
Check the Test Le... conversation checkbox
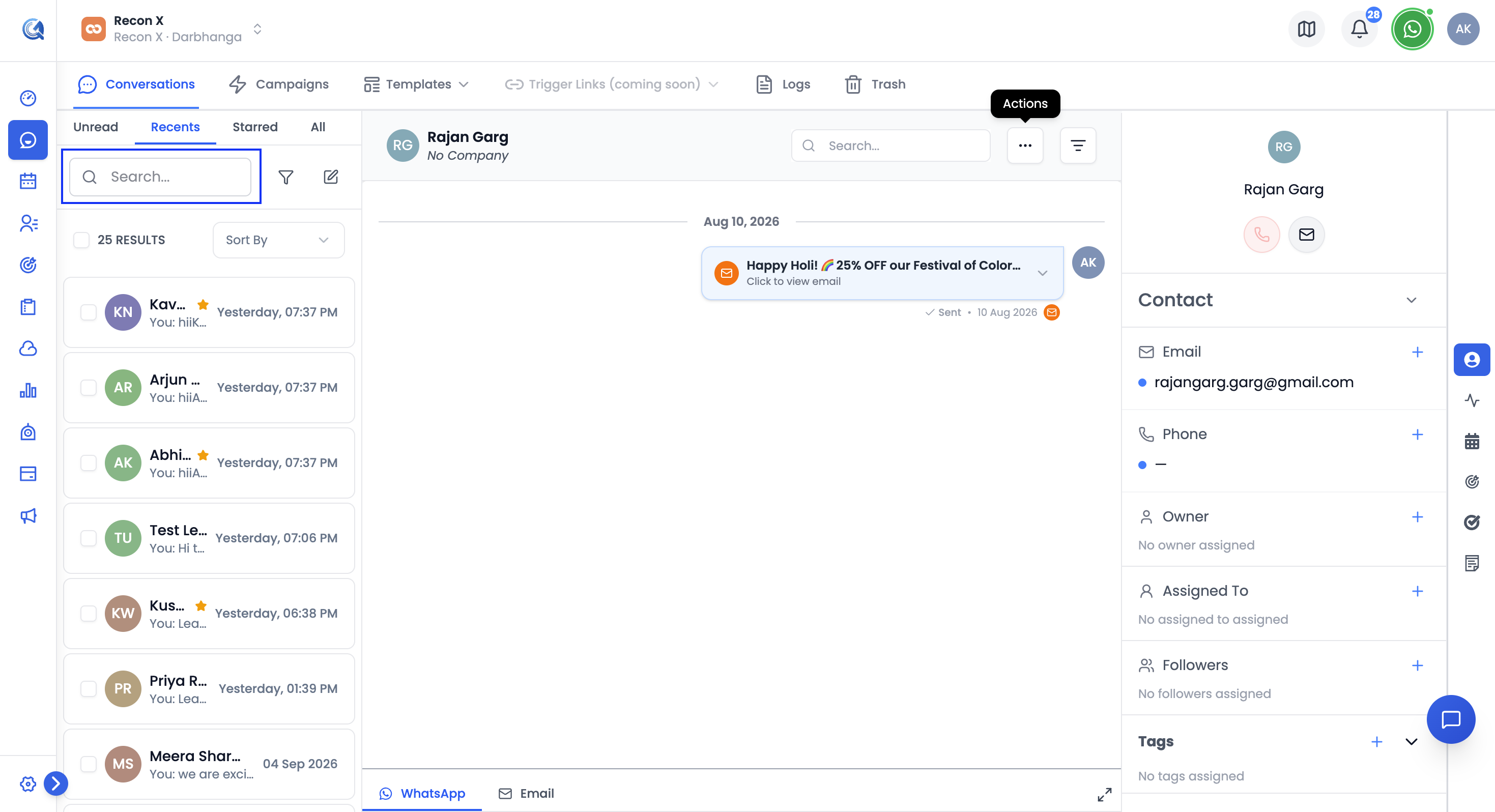point(88,538)
